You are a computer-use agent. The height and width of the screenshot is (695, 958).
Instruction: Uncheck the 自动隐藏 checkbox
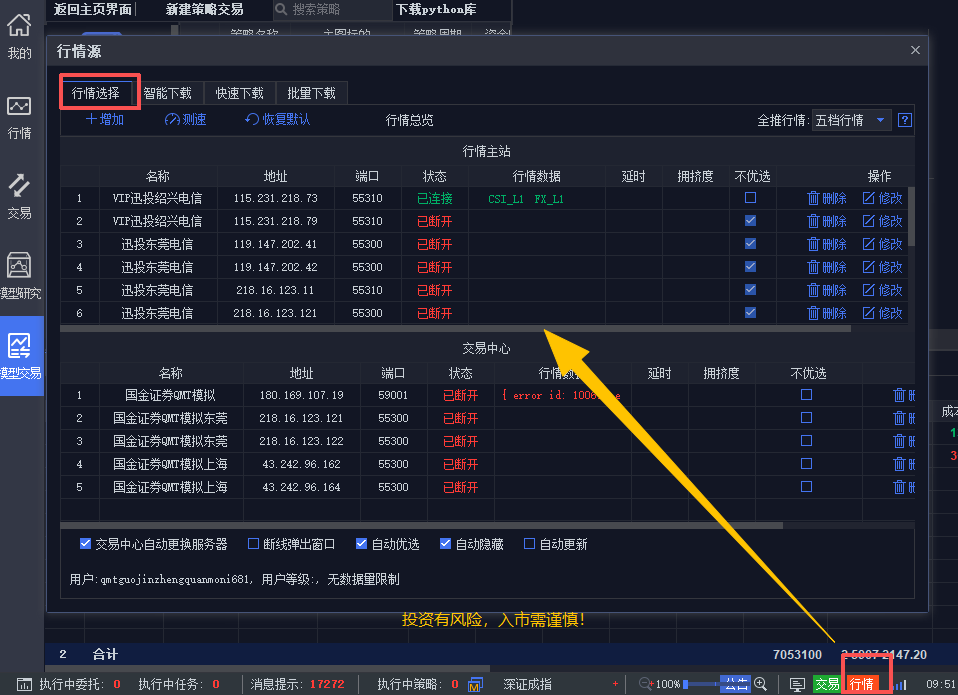(x=446, y=544)
